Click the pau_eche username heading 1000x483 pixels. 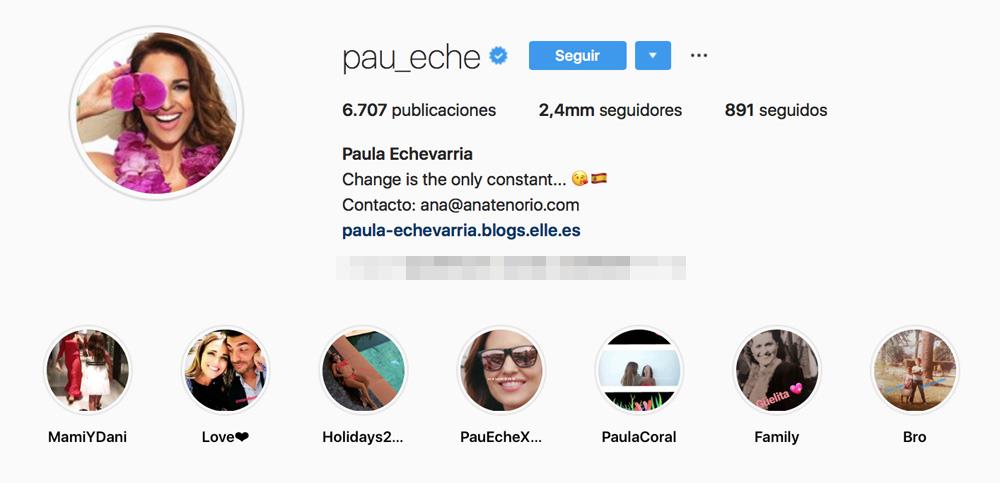(x=411, y=58)
